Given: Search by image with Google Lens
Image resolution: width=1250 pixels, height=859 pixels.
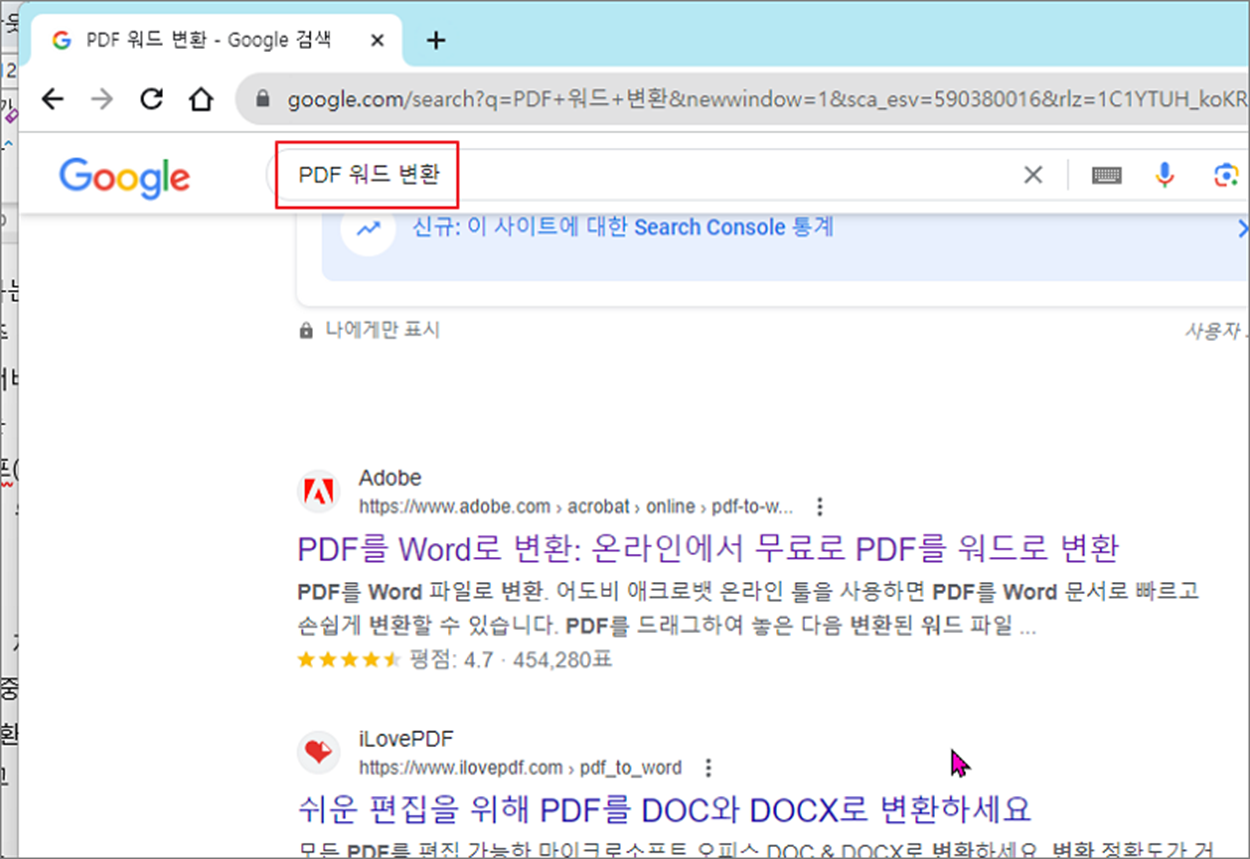Looking at the screenshot, I should [1226, 176].
